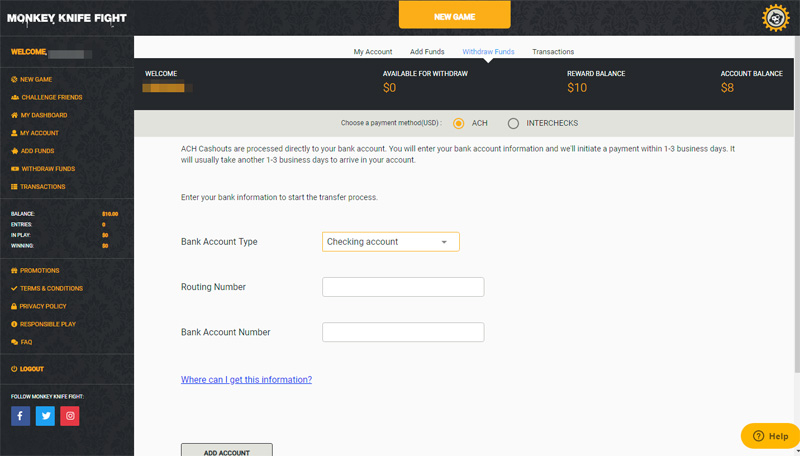
Task: Click the Challenge Friends sidebar icon
Action: (x=15, y=97)
